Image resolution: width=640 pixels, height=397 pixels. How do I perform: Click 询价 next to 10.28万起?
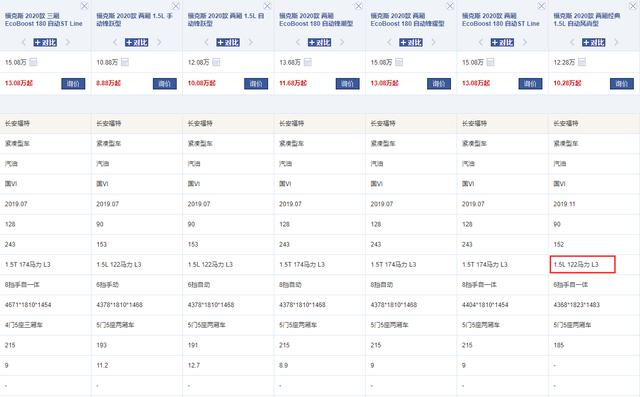(x=622, y=84)
